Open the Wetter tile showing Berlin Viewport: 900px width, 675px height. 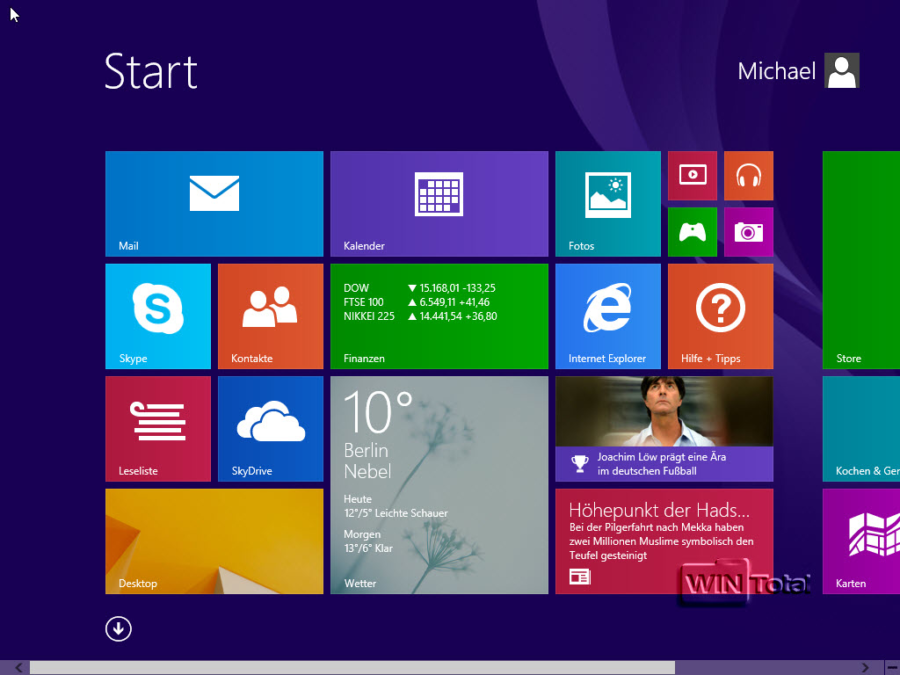pos(439,485)
